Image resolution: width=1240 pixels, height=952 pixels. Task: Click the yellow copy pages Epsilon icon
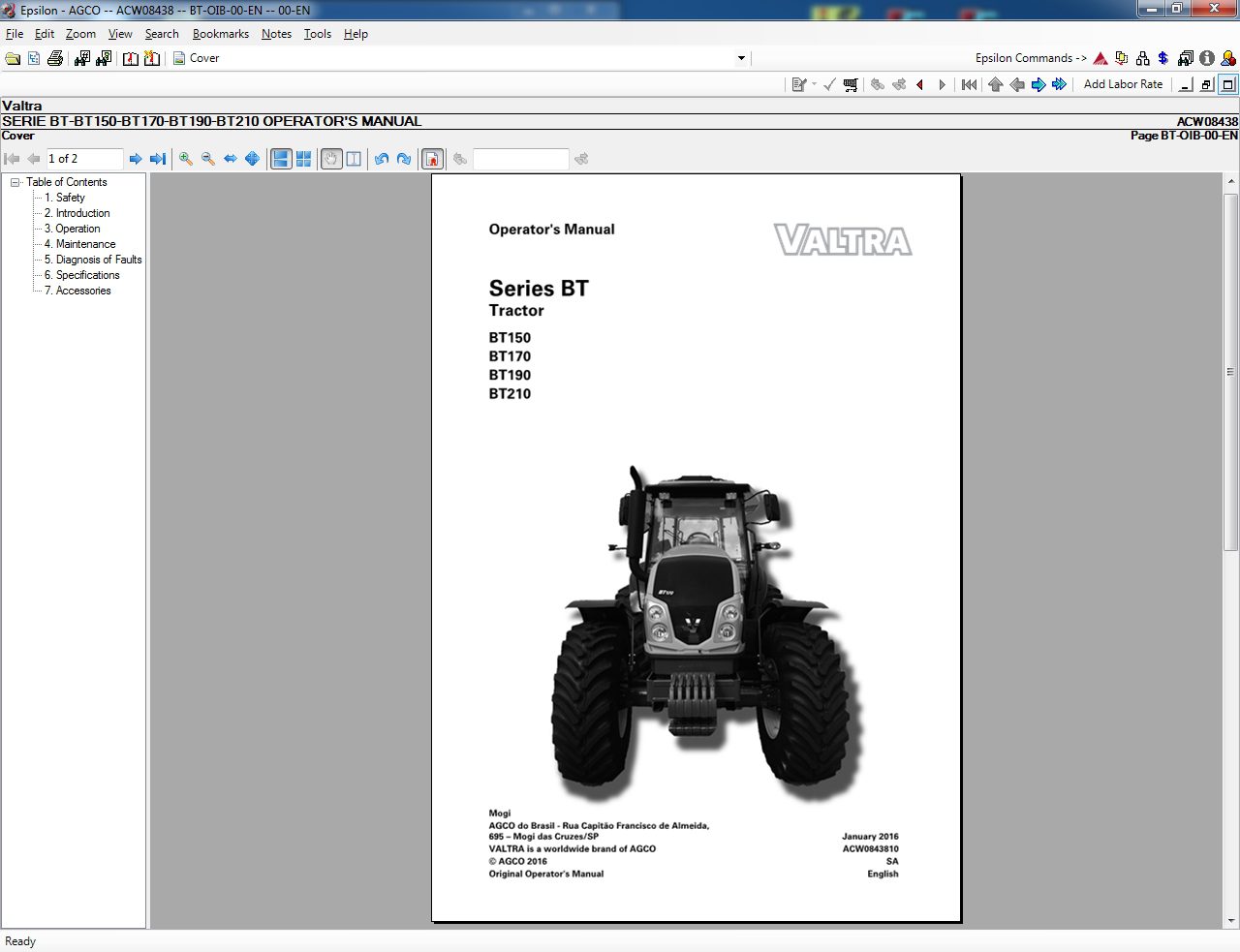(x=1122, y=58)
